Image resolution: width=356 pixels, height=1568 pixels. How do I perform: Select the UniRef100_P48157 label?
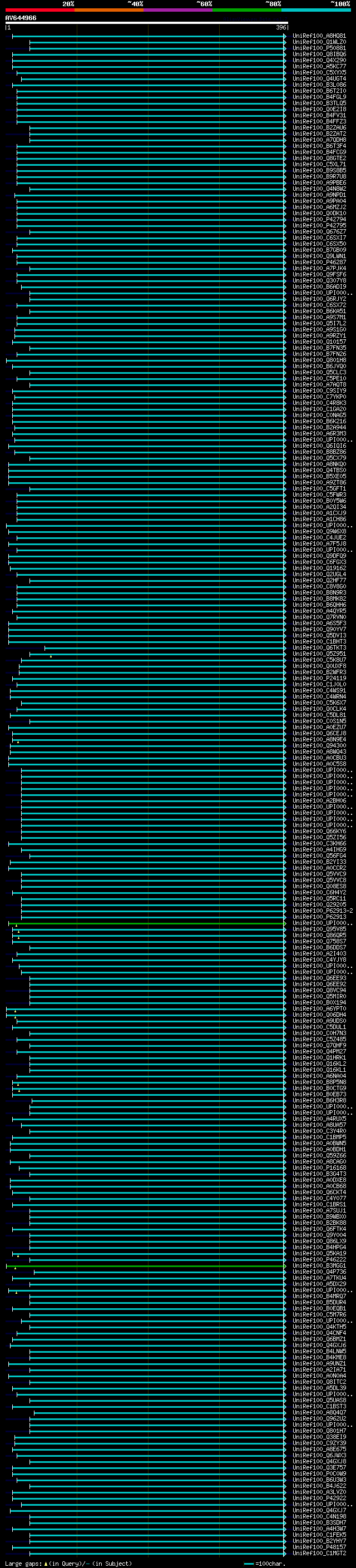(319, 1547)
